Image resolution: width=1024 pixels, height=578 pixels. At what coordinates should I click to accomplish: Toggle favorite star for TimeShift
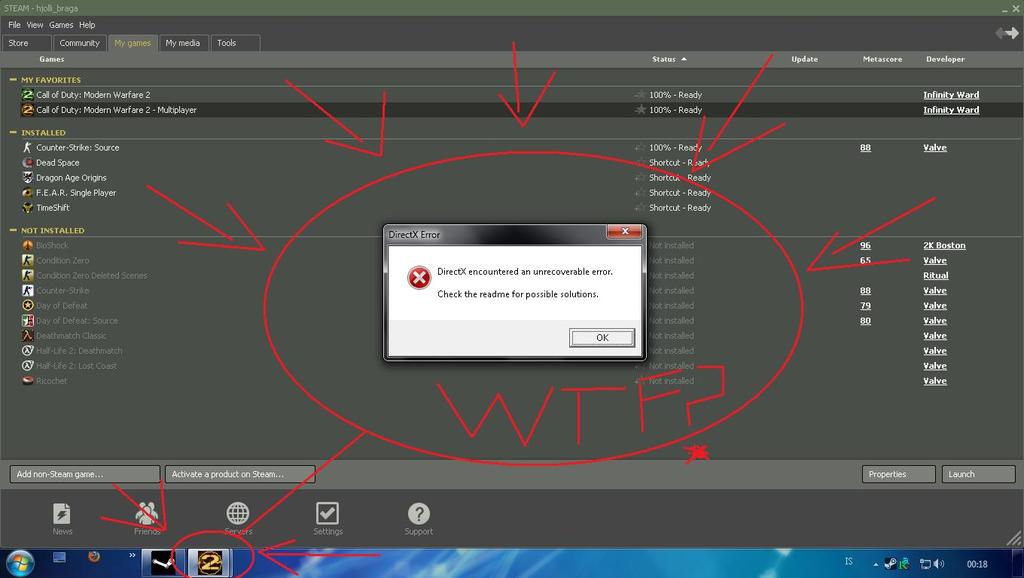pyautogui.click(x=640, y=208)
